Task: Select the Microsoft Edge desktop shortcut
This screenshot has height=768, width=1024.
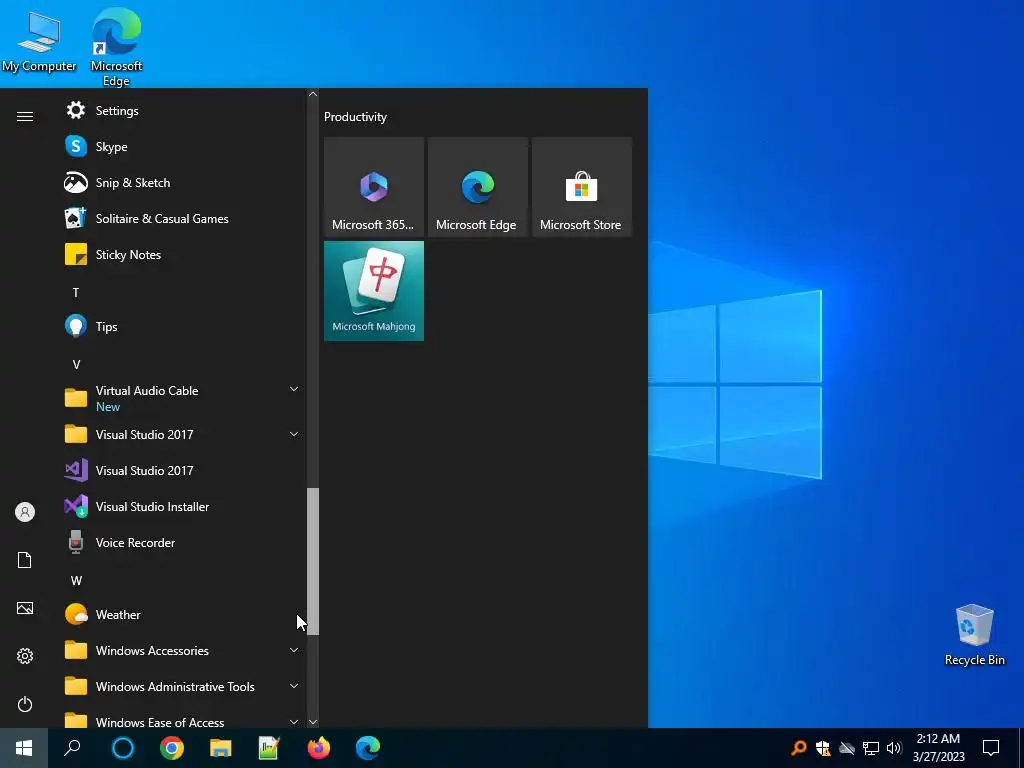Action: coord(116,47)
